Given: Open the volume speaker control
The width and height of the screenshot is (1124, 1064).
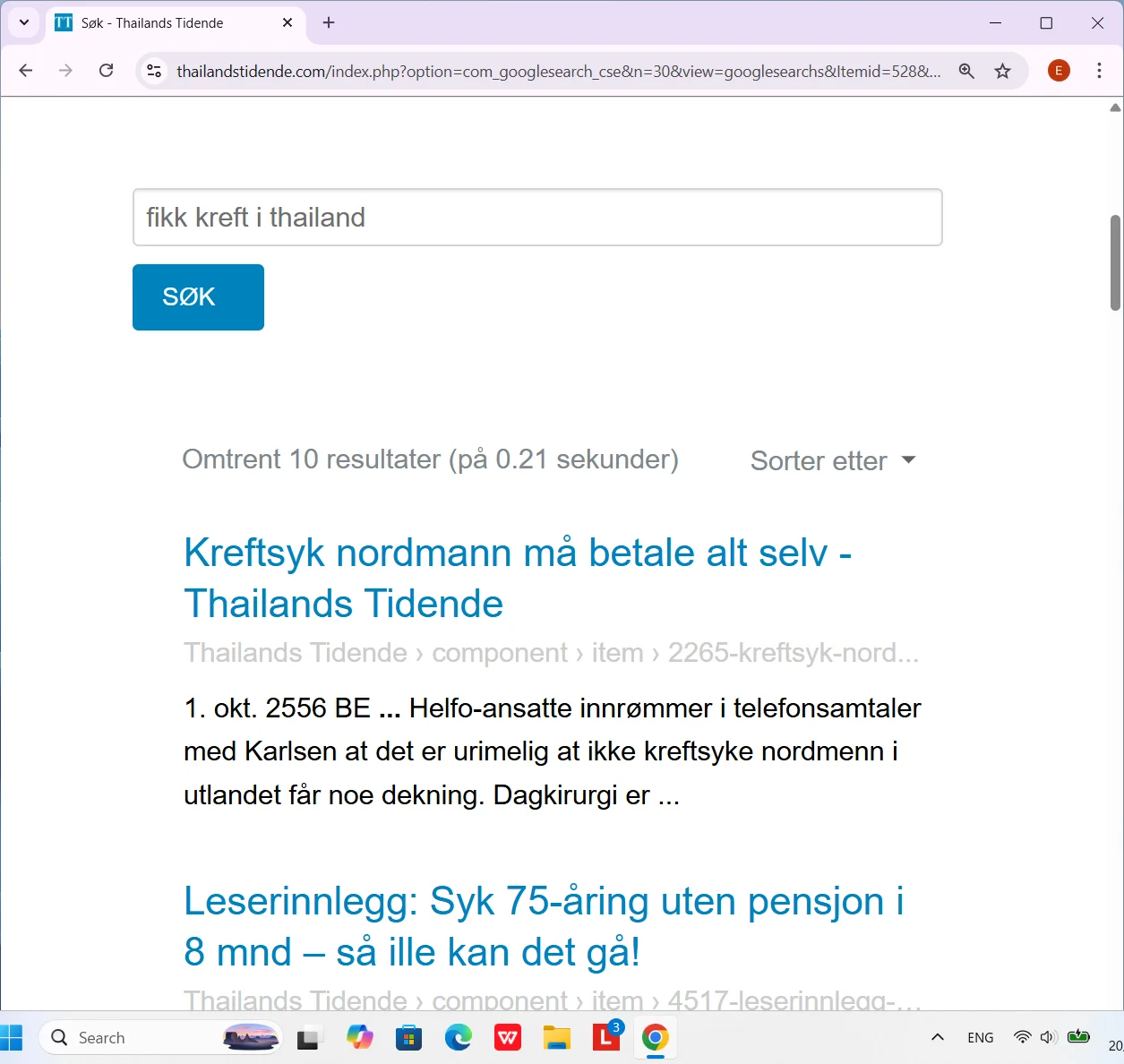Looking at the screenshot, I should (1049, 1037).
